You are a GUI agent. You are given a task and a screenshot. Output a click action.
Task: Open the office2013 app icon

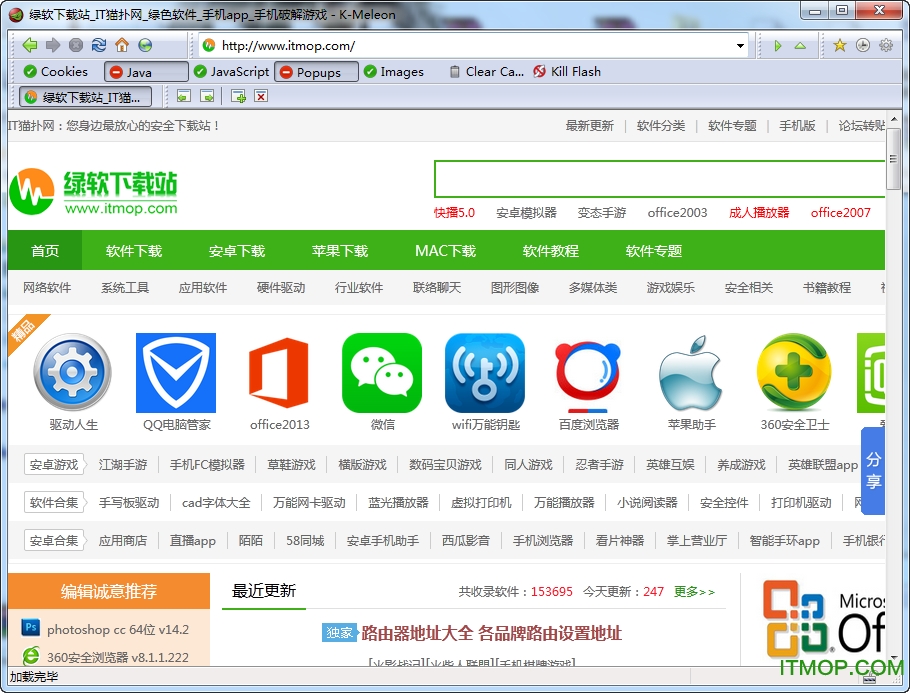tap(279, 373)
